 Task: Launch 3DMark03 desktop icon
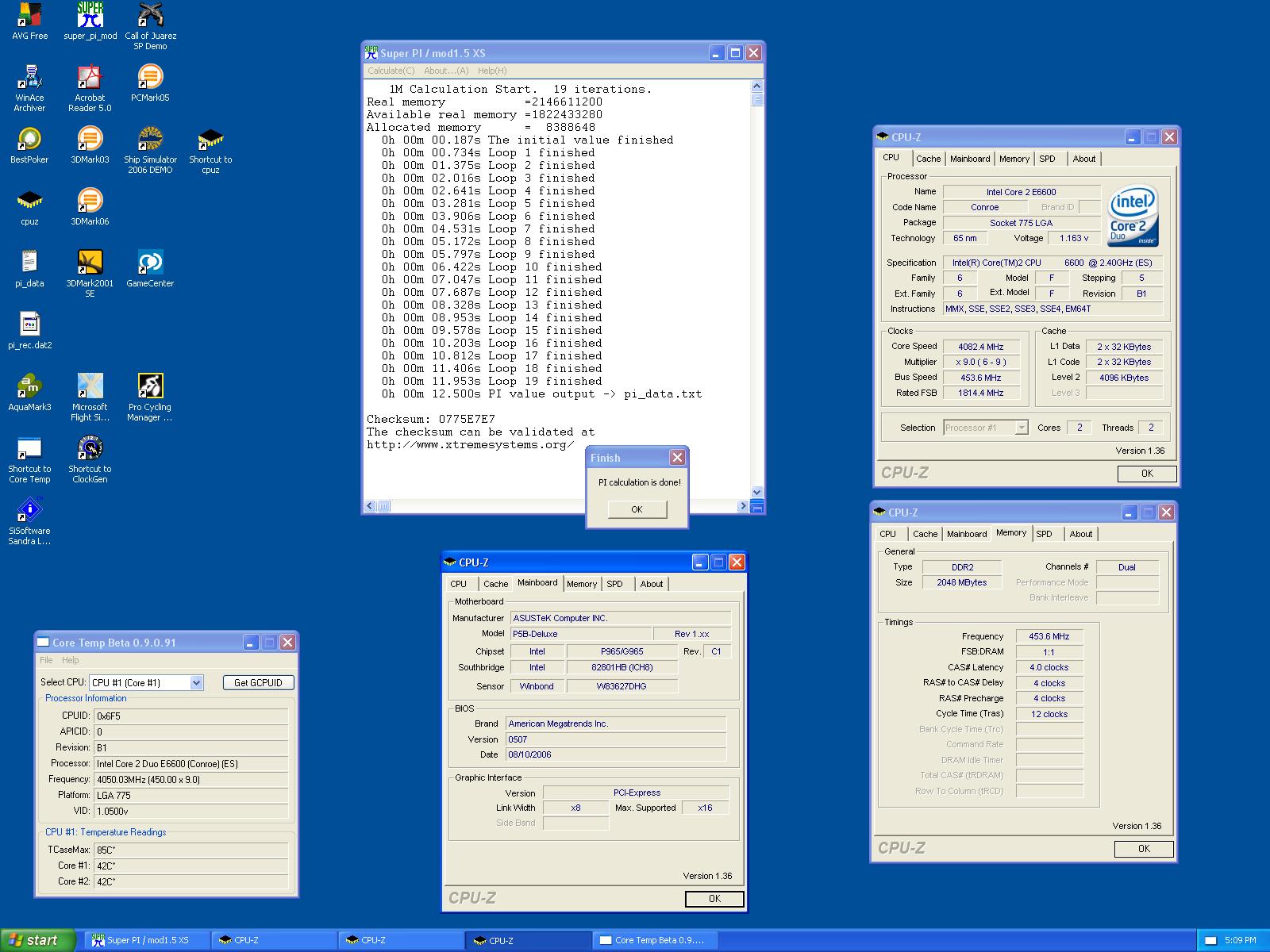(90, 145)
